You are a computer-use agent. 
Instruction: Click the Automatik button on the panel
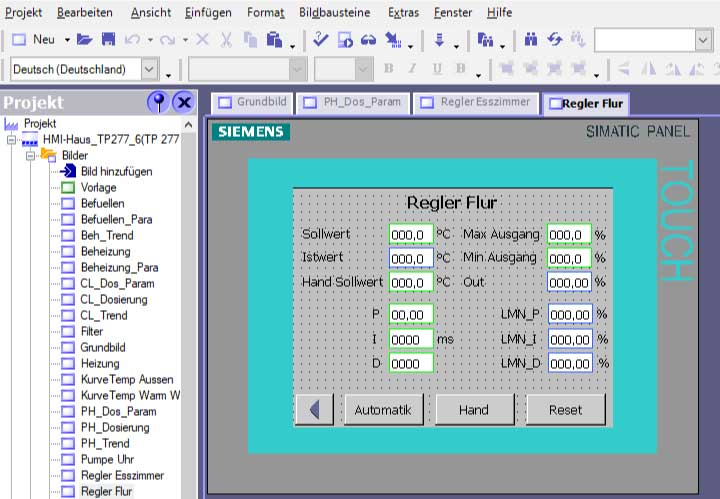click(x=383, y=410)
